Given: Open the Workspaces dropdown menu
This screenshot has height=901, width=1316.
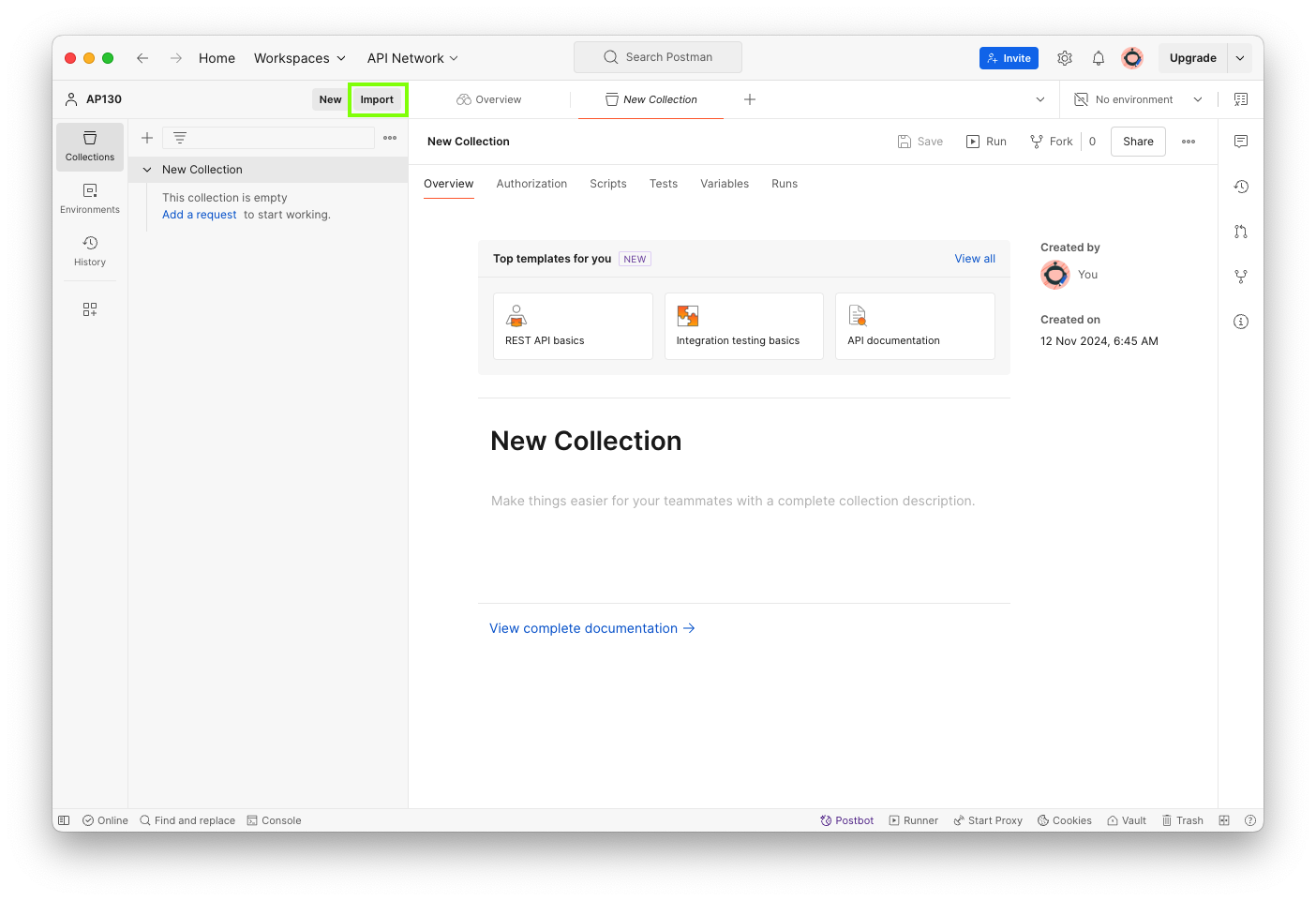Looking at the screenshot, I should [x=300, y=58].
